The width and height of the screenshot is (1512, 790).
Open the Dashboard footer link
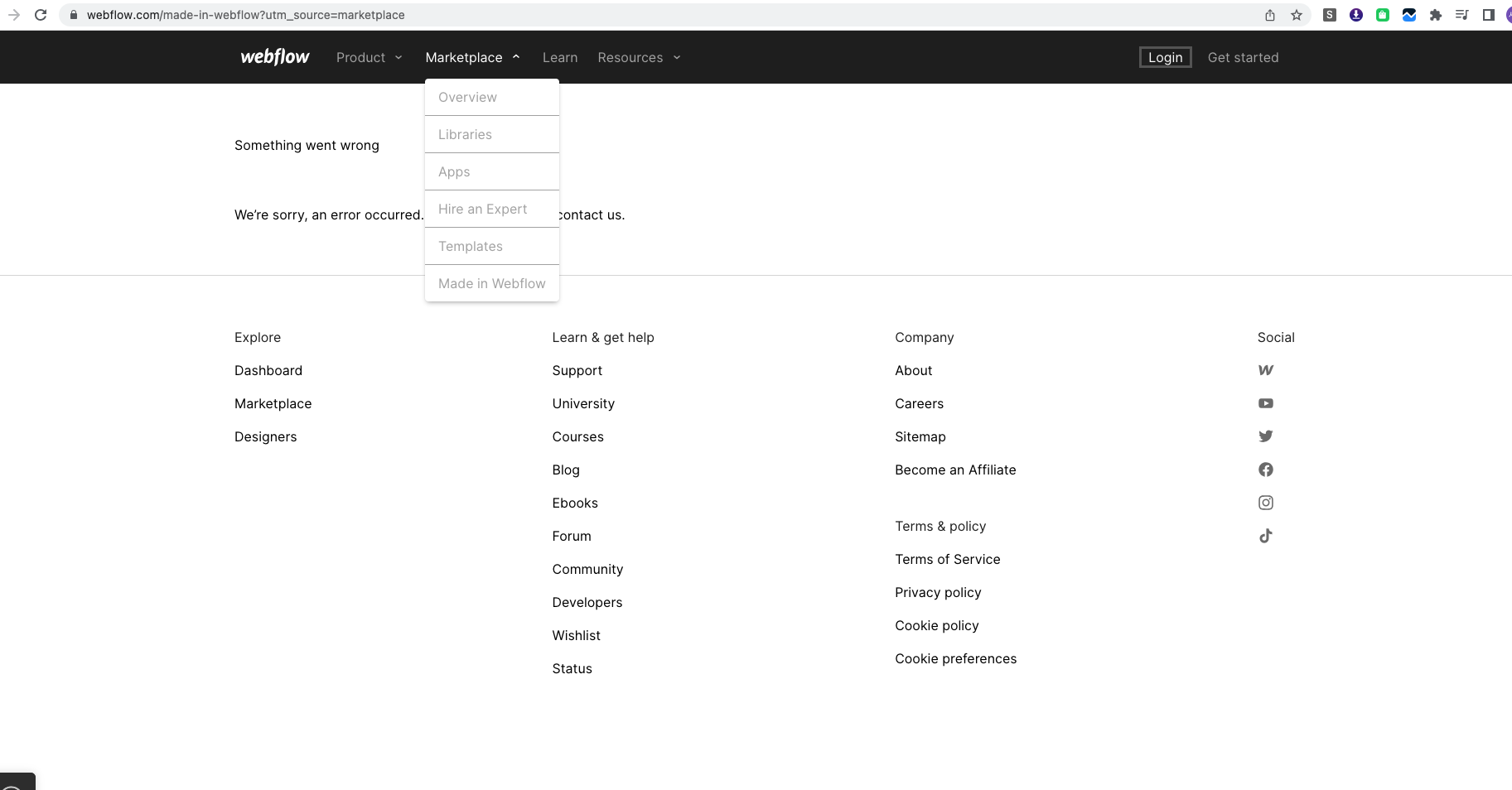coord(268,370)
